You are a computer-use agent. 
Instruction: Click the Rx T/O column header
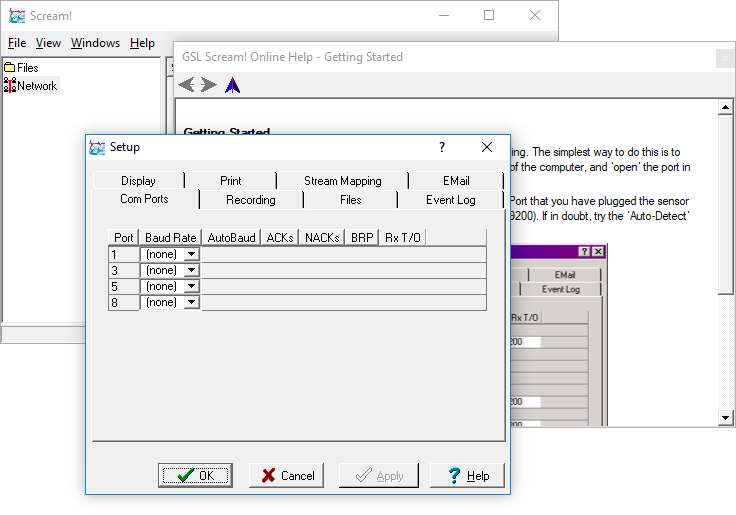403,238
